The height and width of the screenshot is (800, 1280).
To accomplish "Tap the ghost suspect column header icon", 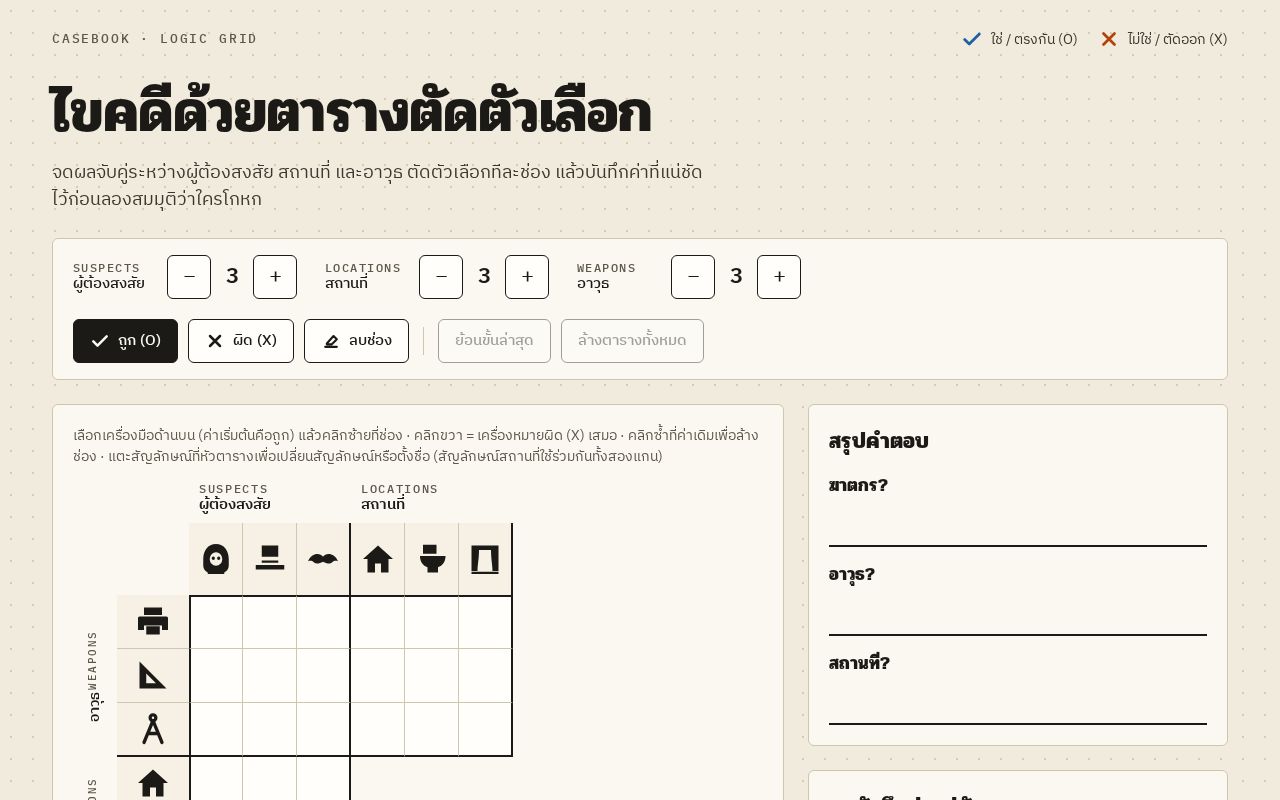I will 216,559.
